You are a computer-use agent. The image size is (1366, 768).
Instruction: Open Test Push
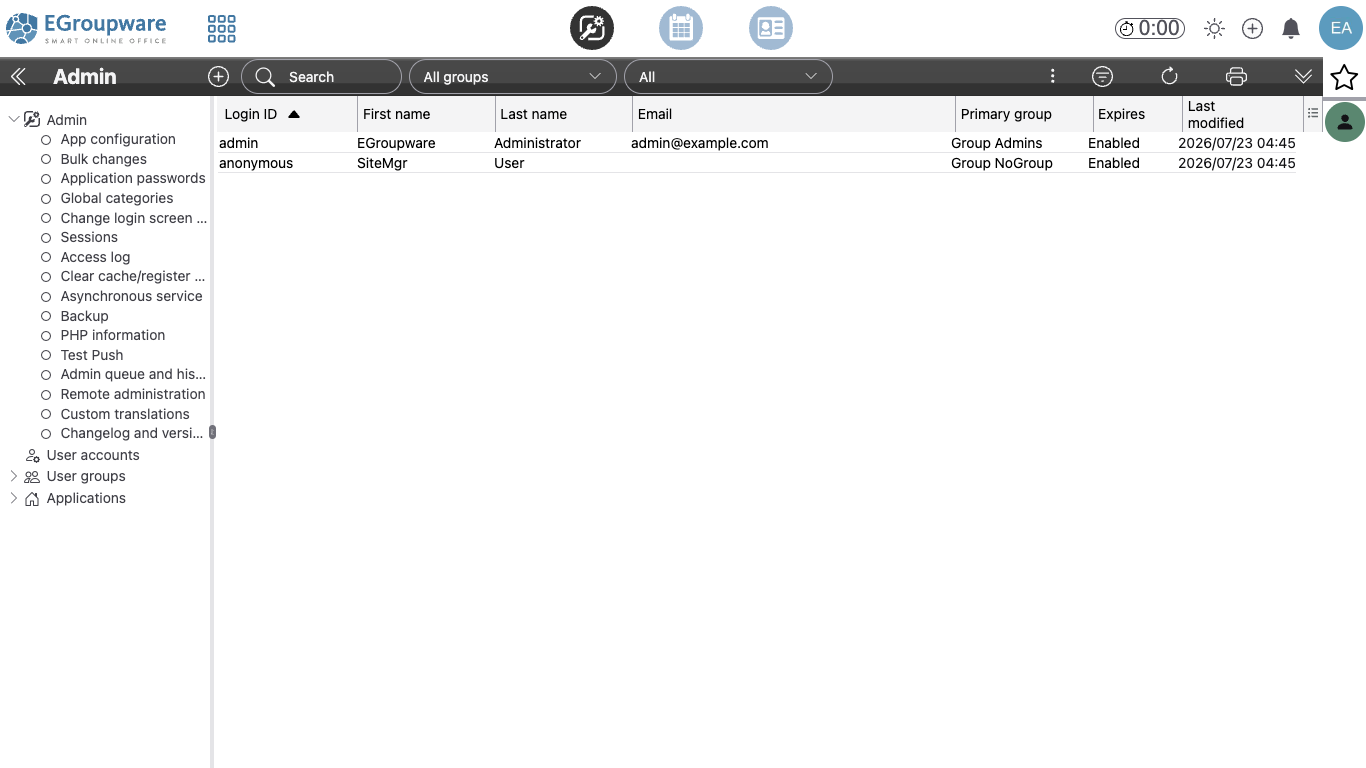(92, 355)
